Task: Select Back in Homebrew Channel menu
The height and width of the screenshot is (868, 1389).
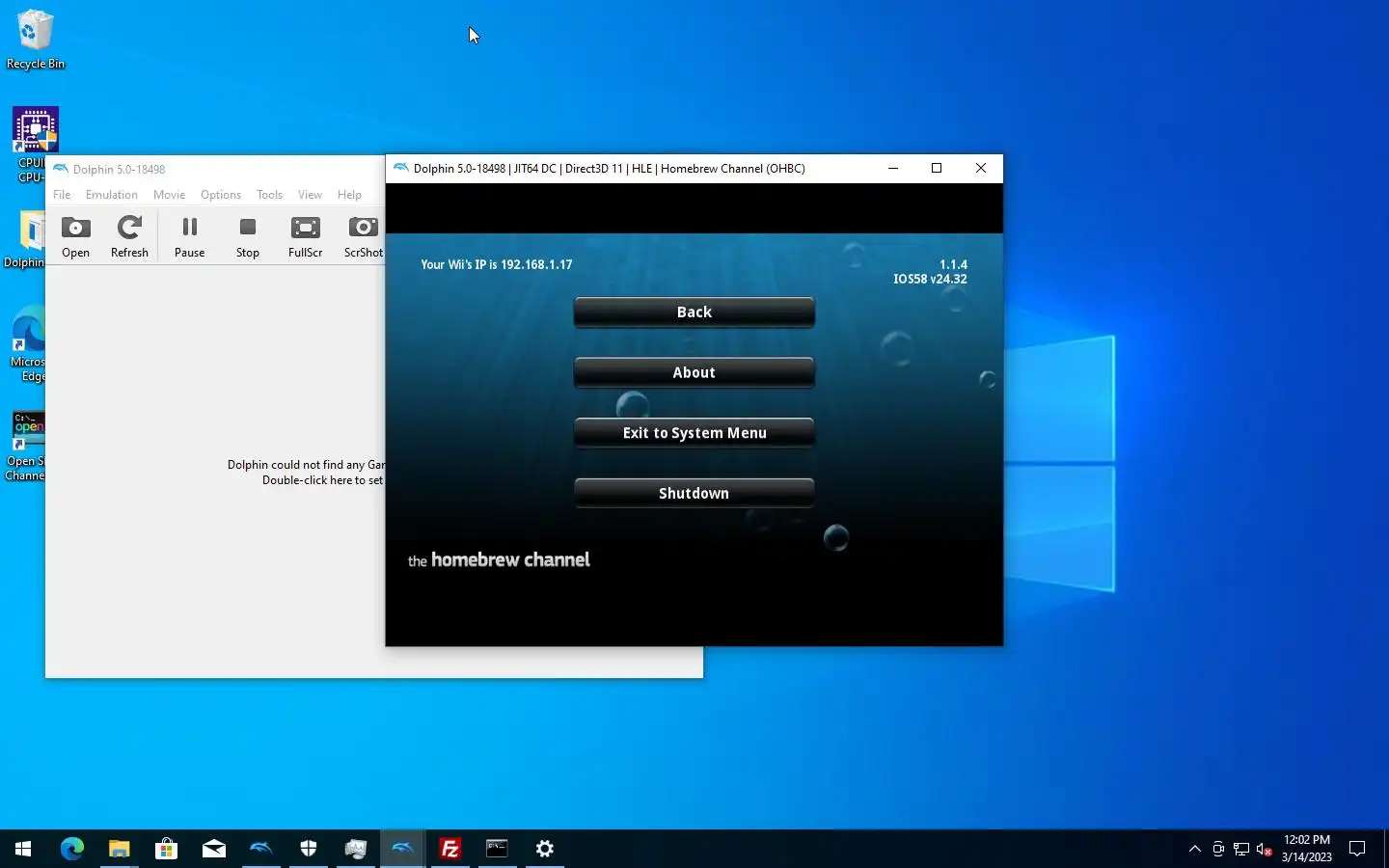Action: [x=694, y=312]
